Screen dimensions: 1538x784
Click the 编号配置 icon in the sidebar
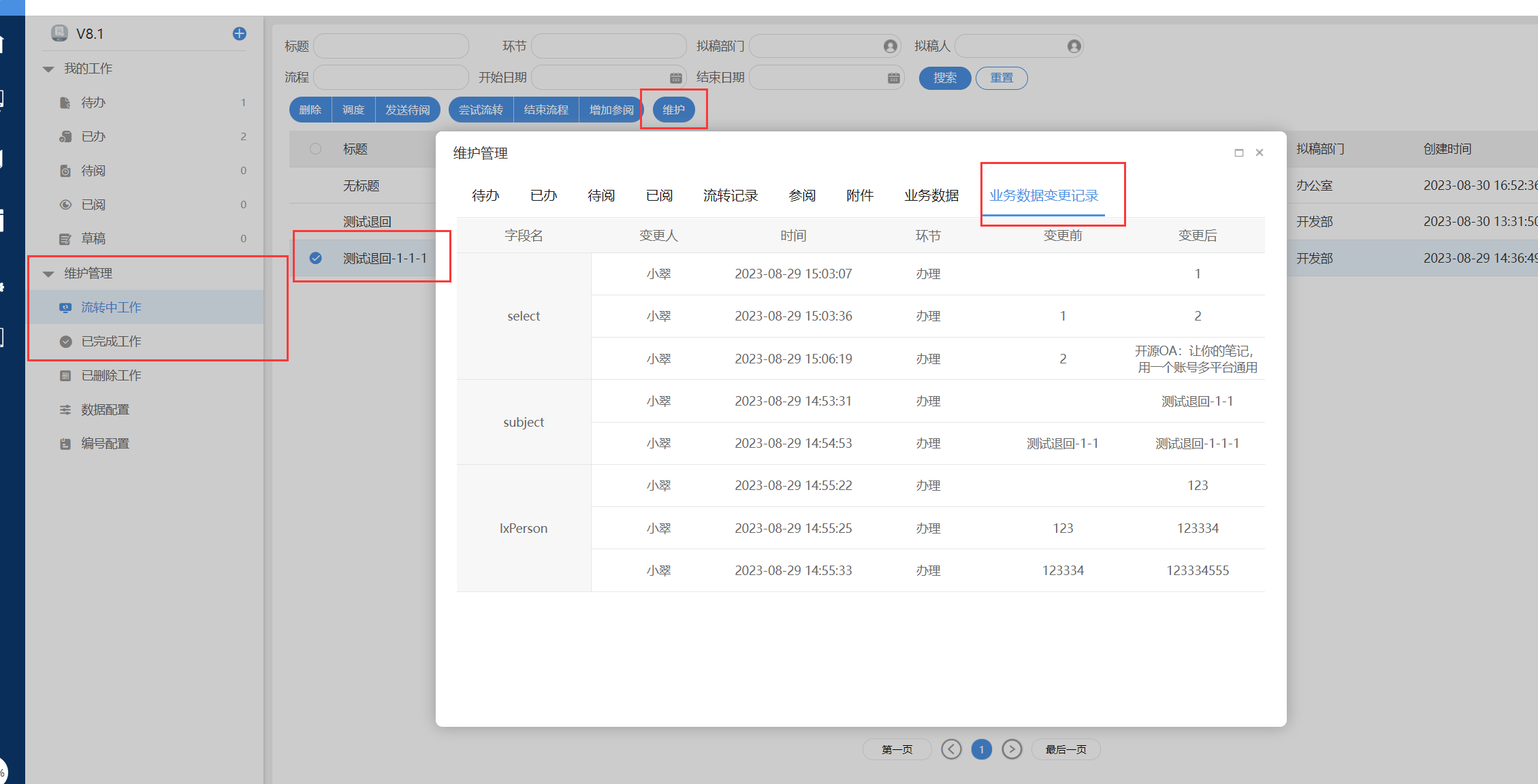coord(65,444)
